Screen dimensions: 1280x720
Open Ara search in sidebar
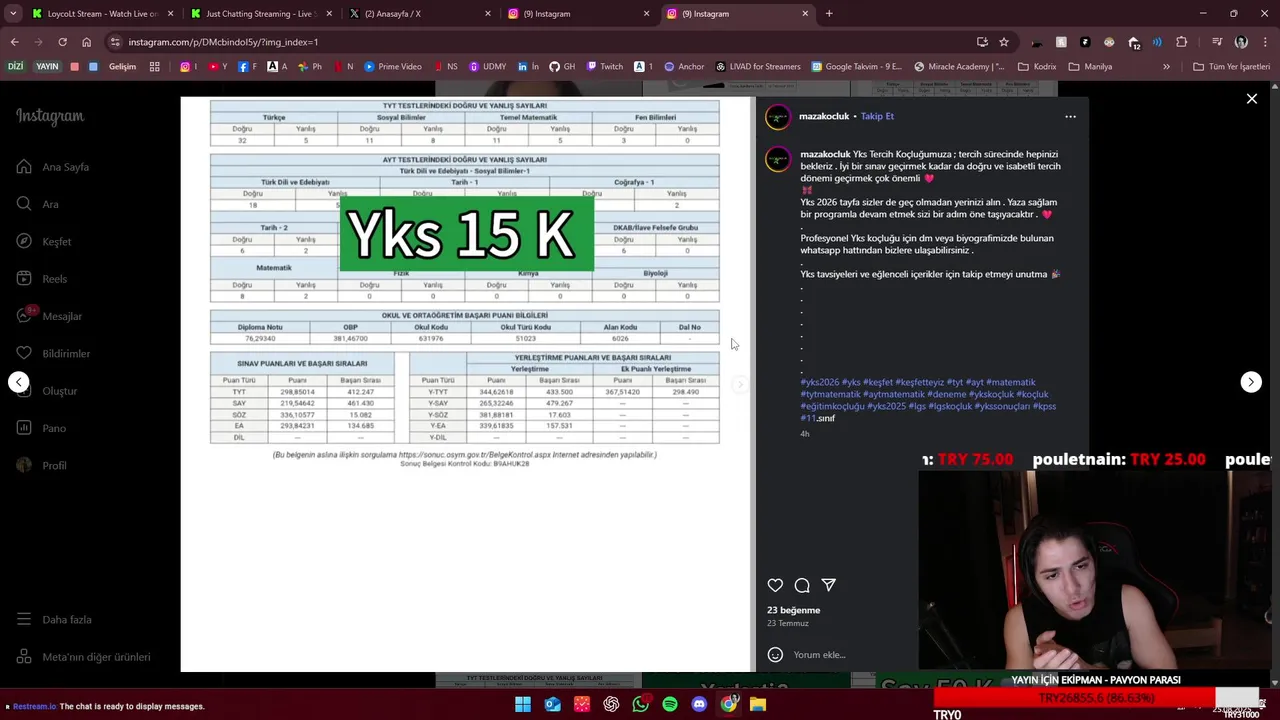(38, 204)
